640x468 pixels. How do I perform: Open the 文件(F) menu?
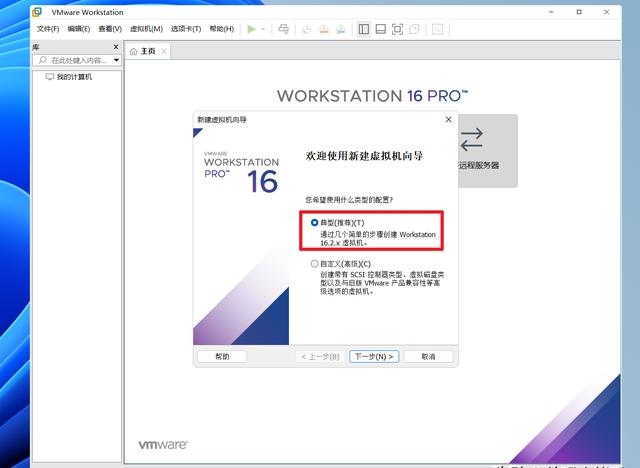(x=48, y=29)
